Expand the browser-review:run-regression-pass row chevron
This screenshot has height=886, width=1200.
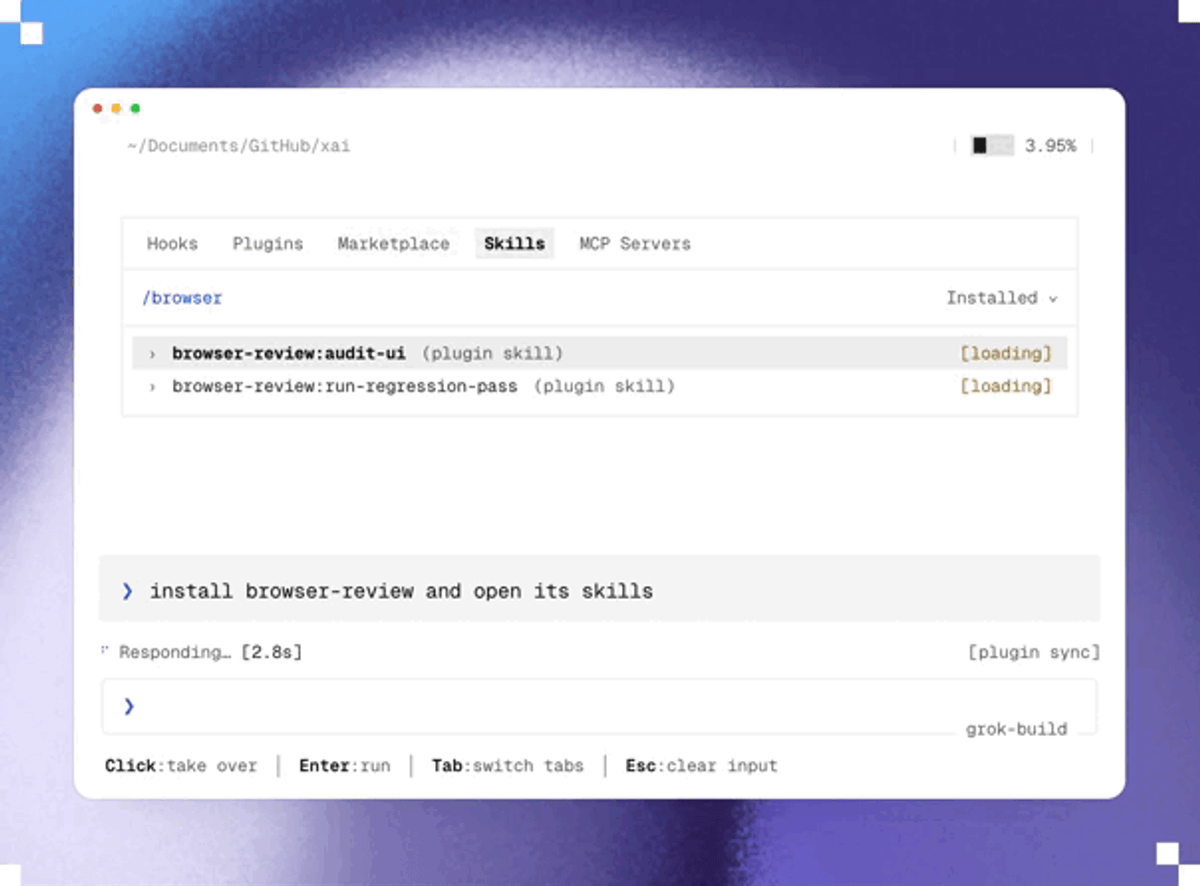point(152,386)
